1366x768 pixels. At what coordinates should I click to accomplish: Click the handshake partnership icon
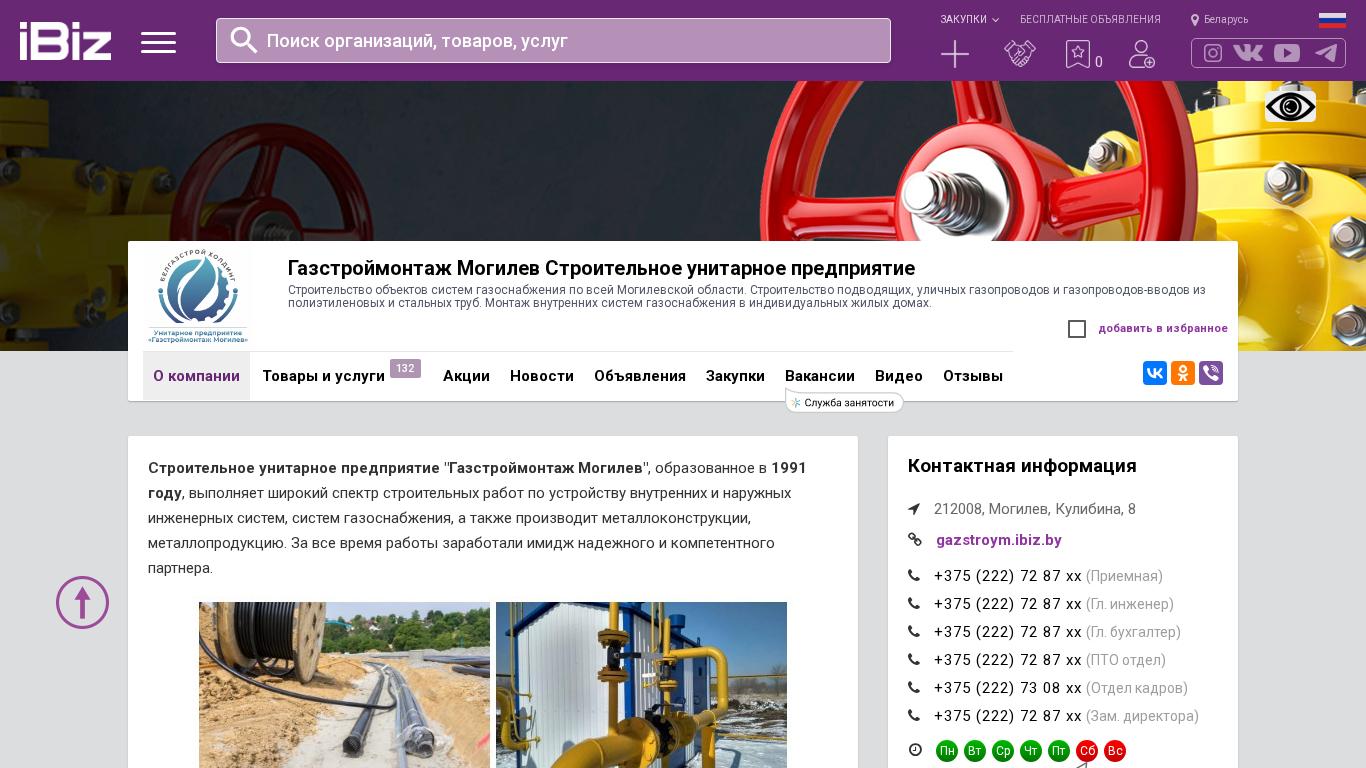pos(1020,54)
